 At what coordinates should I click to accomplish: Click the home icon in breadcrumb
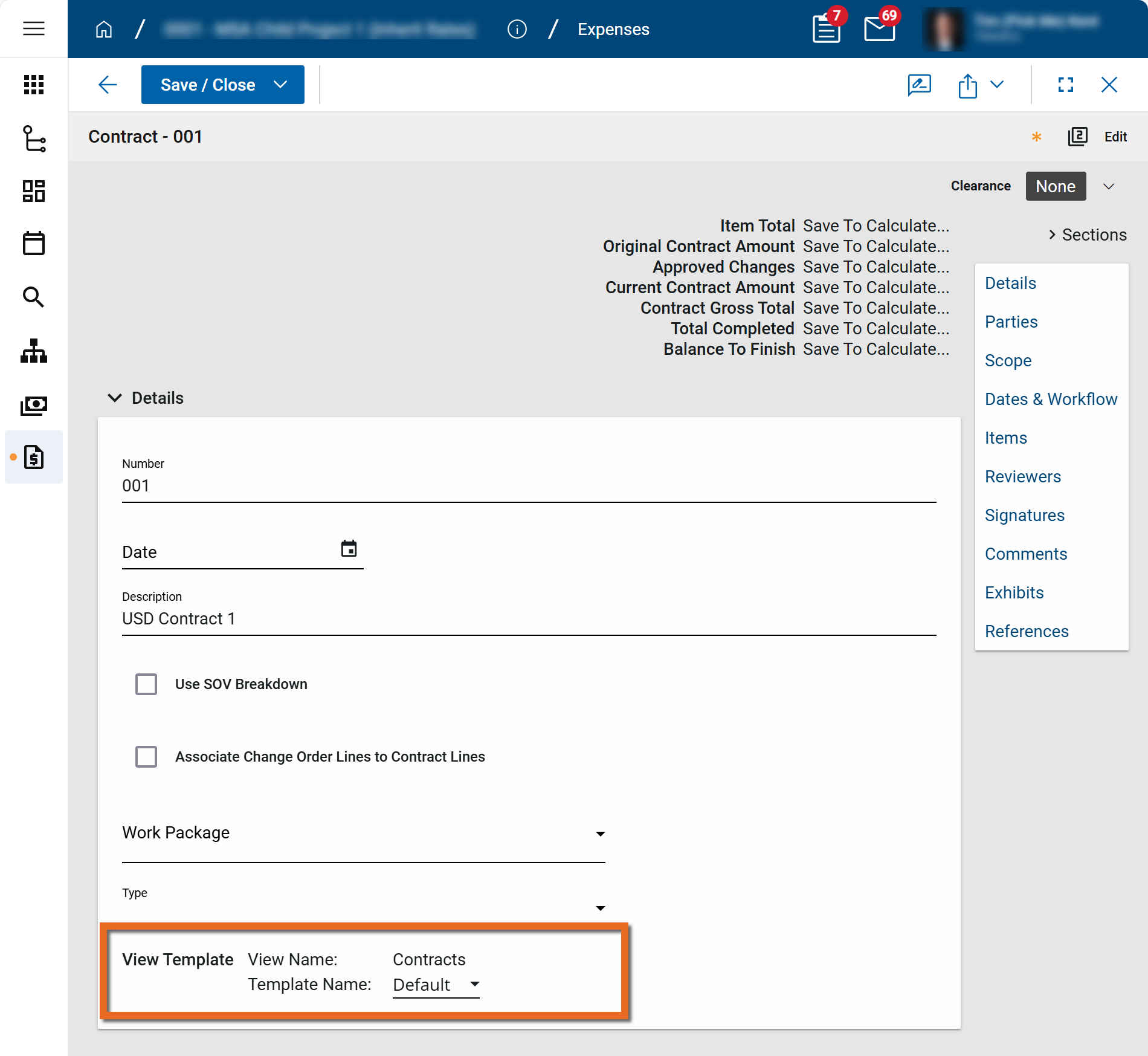[x=104, y=29]
